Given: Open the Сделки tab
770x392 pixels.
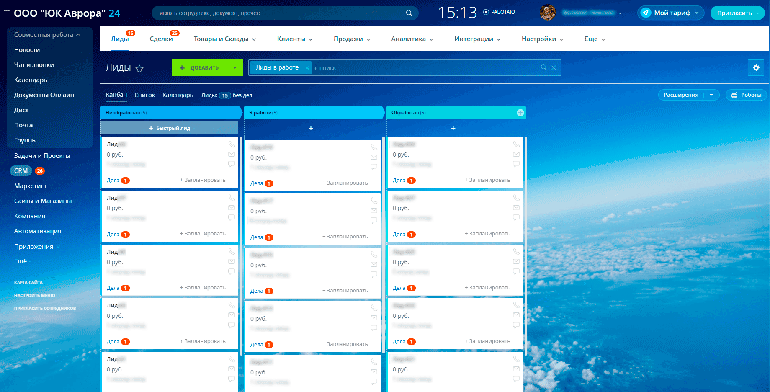Looking at the screenshot, I should pos(162,39).
